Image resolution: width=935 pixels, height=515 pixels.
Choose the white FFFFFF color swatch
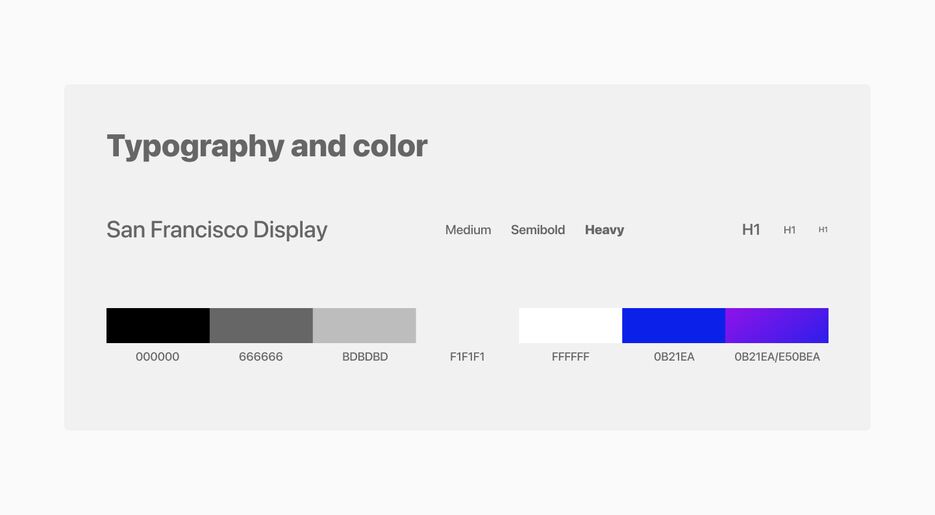[x=571, y=325]
